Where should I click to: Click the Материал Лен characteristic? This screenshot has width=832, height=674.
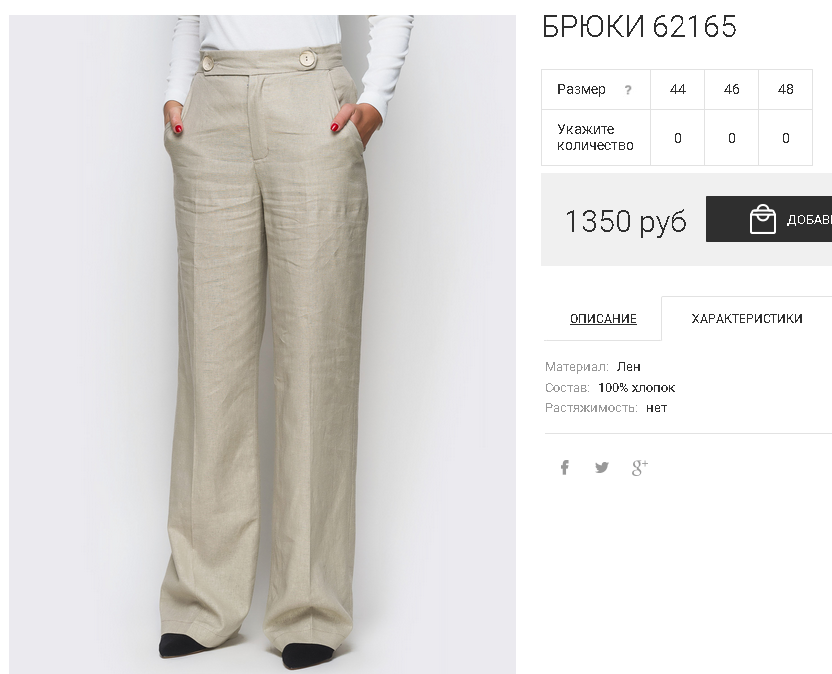click(593, 367)
